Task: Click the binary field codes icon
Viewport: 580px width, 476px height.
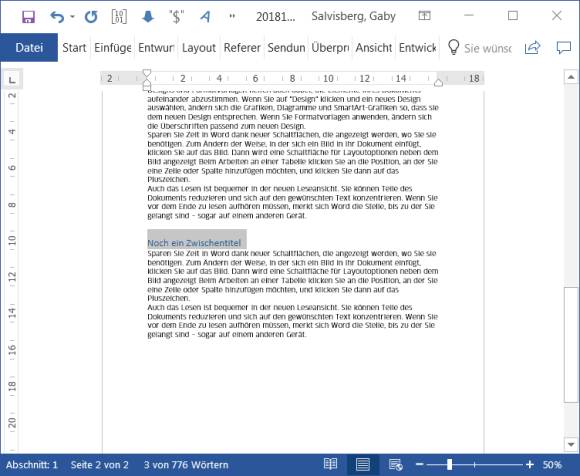Action: [x=119, y=16]
